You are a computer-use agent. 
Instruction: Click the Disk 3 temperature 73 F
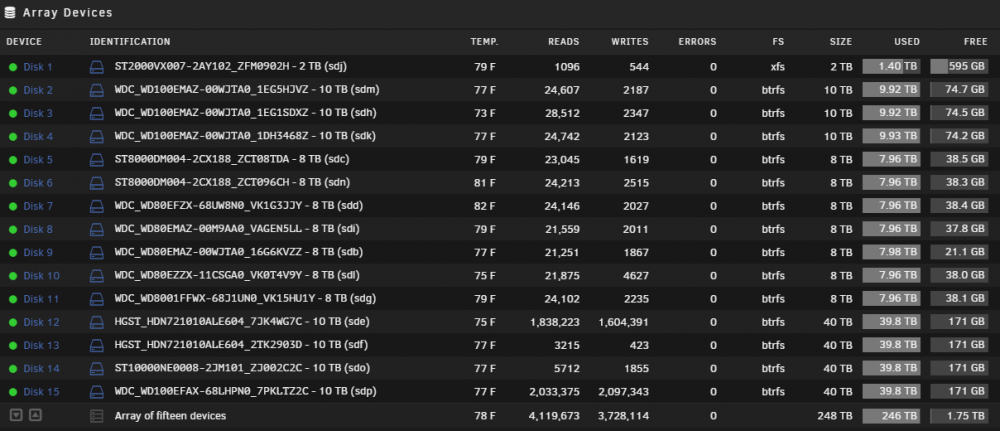click(x=485, y=113)
